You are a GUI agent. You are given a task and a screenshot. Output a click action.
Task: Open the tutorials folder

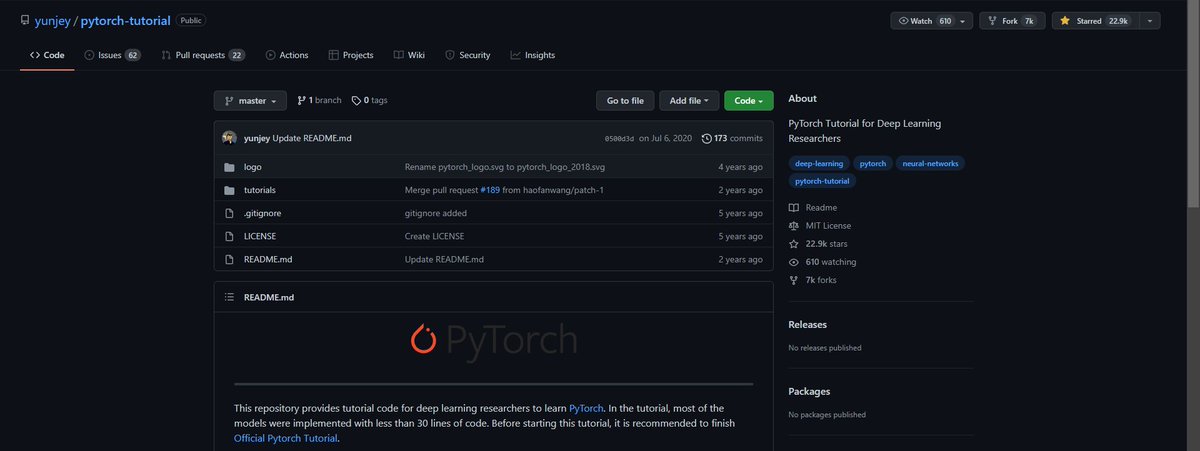pyautogui.click(x=260, y=190)
